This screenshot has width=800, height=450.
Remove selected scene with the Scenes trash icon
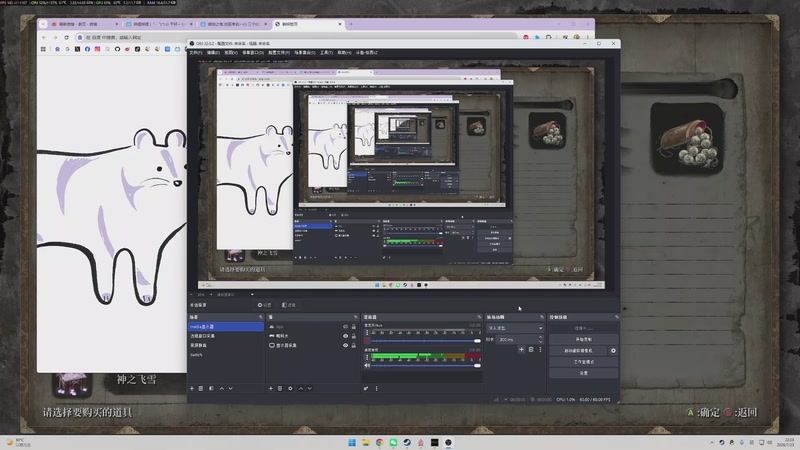coord(201,388)
